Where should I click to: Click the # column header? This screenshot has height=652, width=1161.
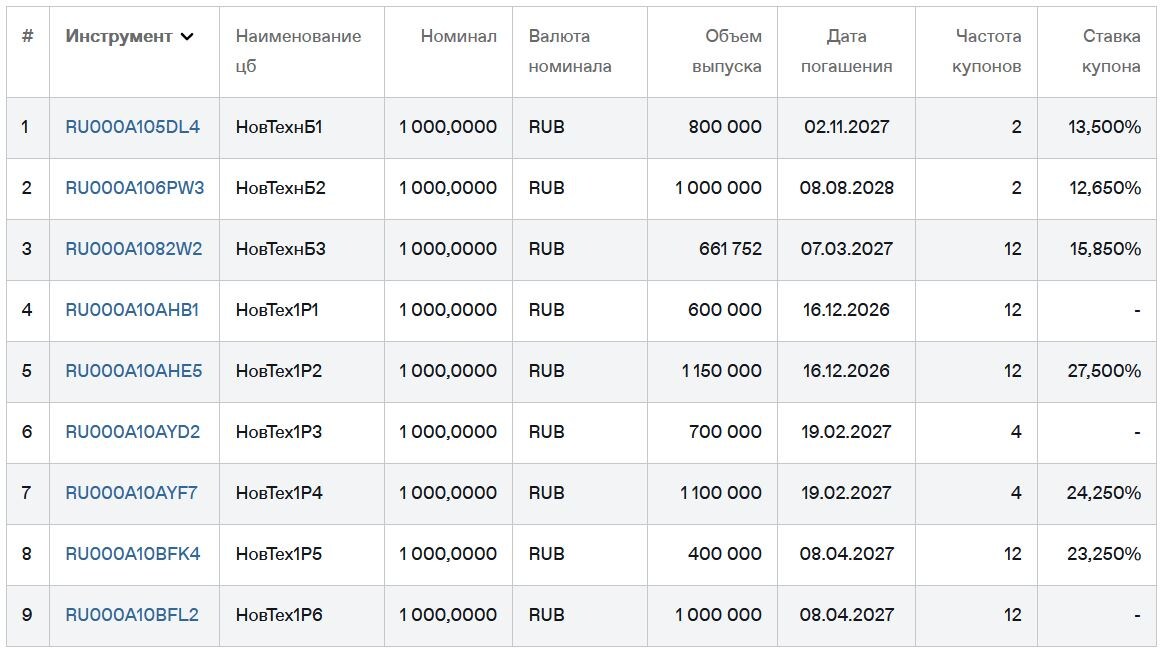click(27, 36)
